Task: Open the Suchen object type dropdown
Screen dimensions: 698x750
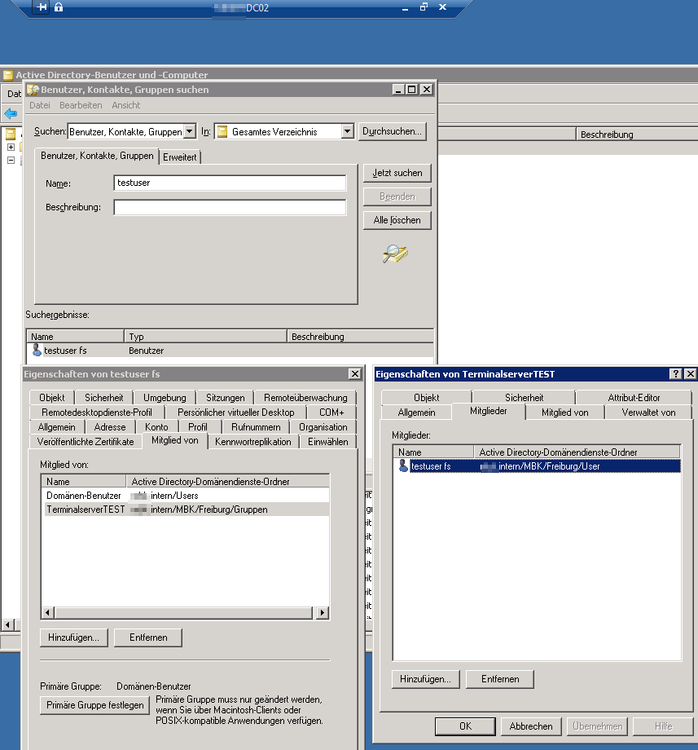Action: pos(190,131)
